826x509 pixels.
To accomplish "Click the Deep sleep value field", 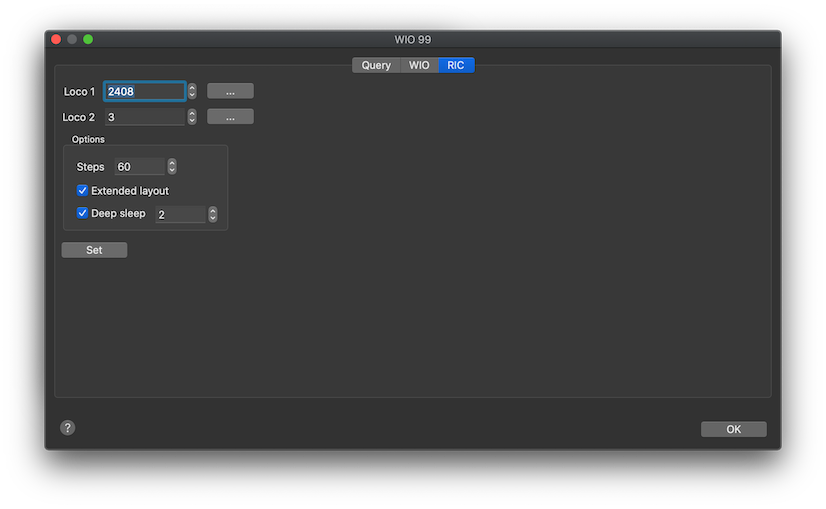I will [179, 215].
